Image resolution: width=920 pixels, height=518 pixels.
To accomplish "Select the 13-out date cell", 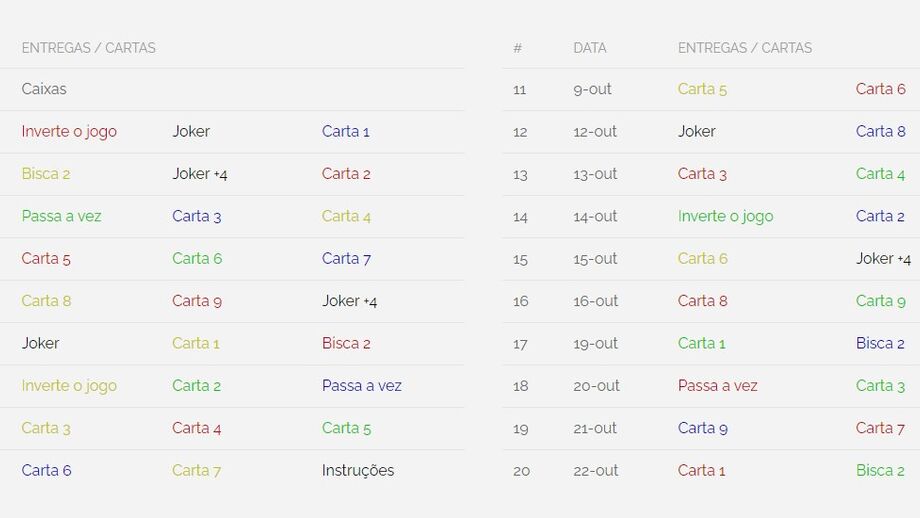I will (595, 174).
